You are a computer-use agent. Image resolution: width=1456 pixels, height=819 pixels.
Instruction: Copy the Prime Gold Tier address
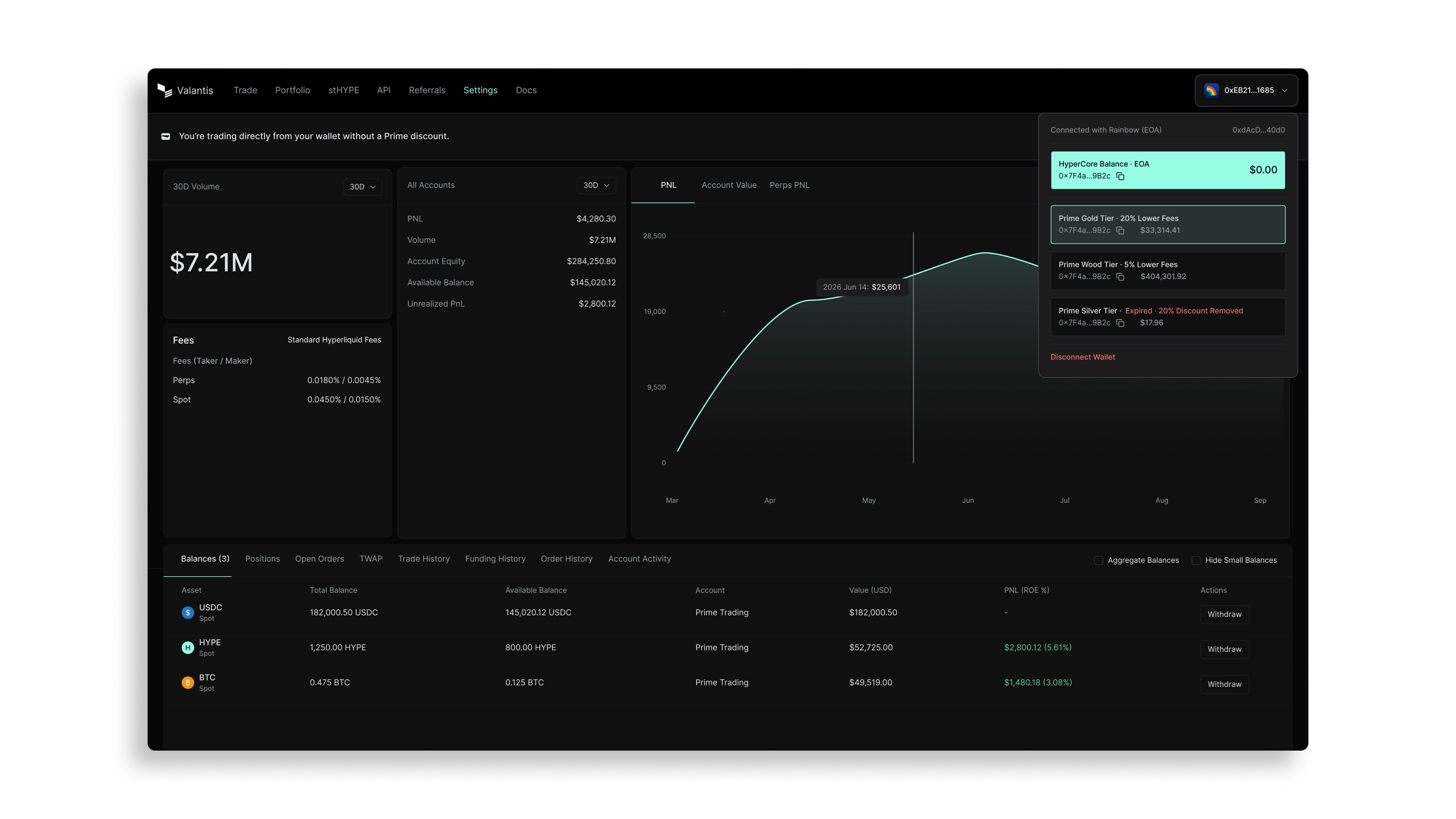click(1120, 230)
